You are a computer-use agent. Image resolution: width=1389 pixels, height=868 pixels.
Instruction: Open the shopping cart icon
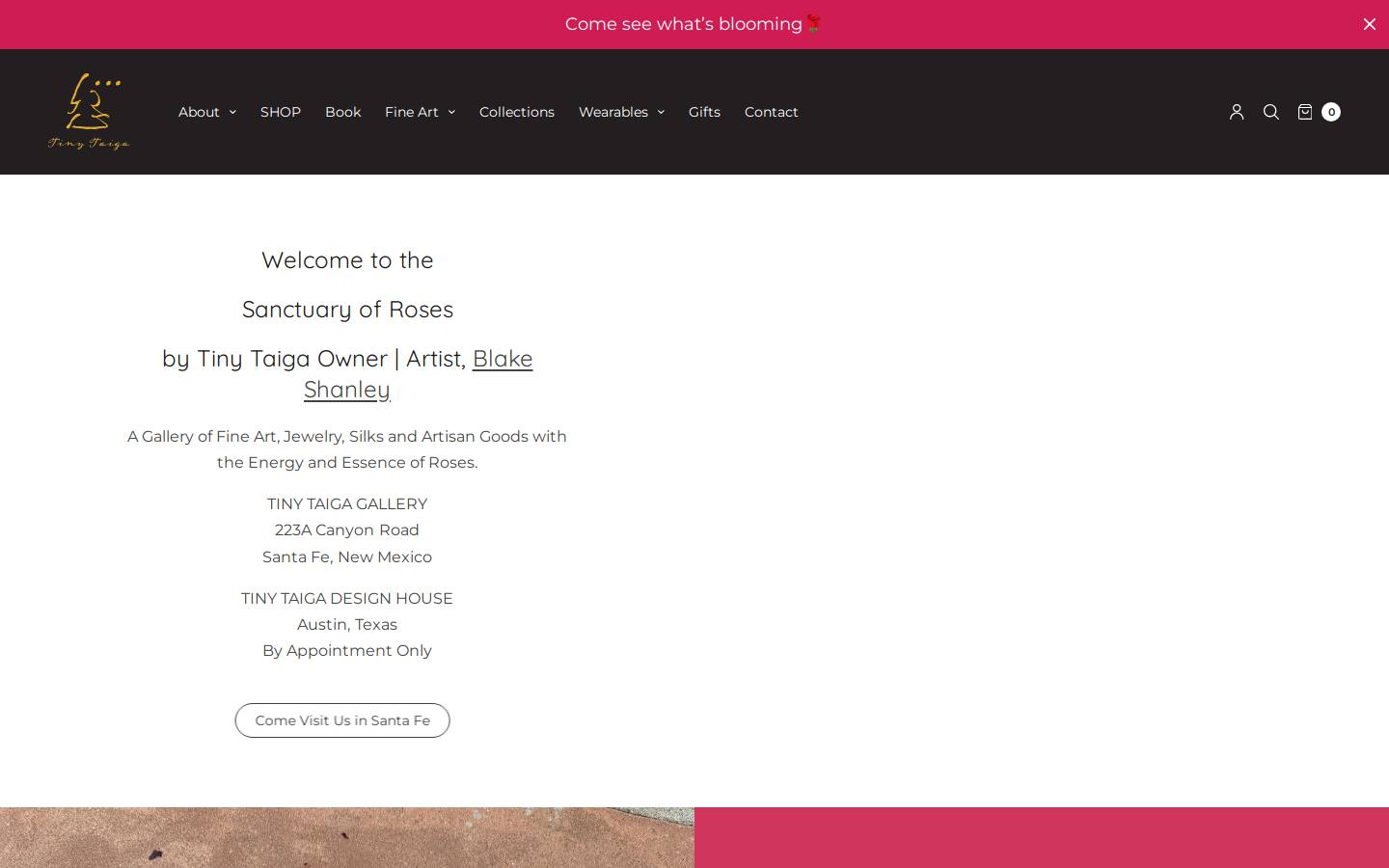pos(1305,112)
